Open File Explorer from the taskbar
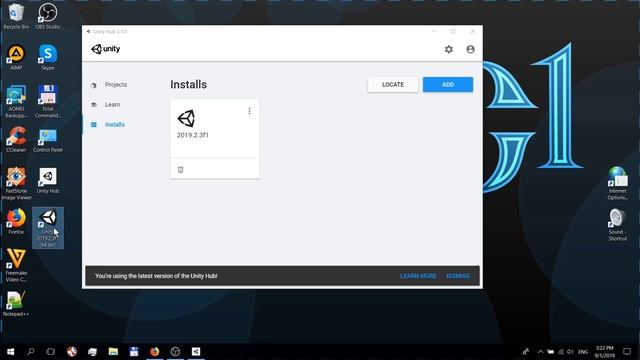This screenshot has width=640, height=360. [113, 351]
